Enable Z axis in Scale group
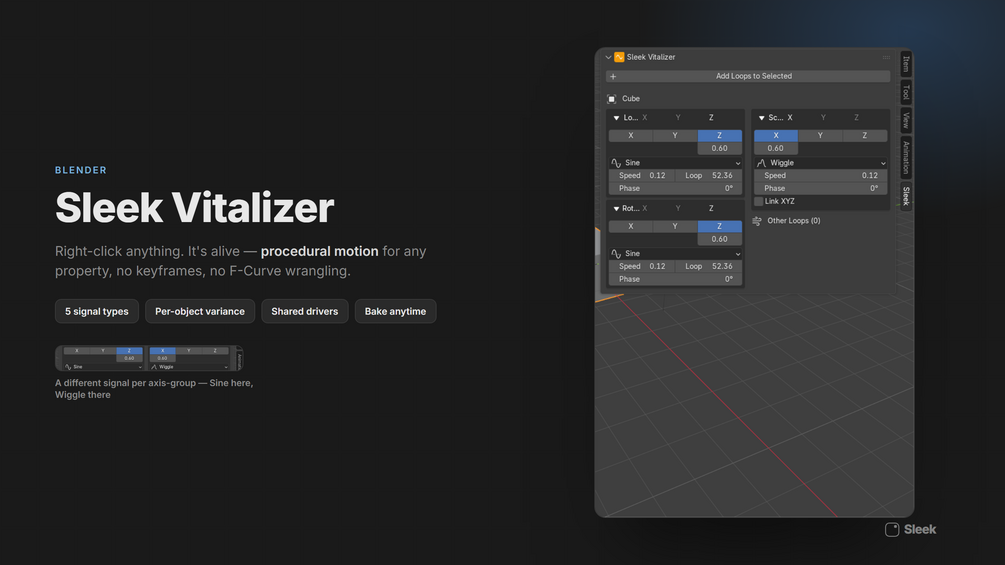This screenshot has width=1005, height=565. [x=864, y=136]
